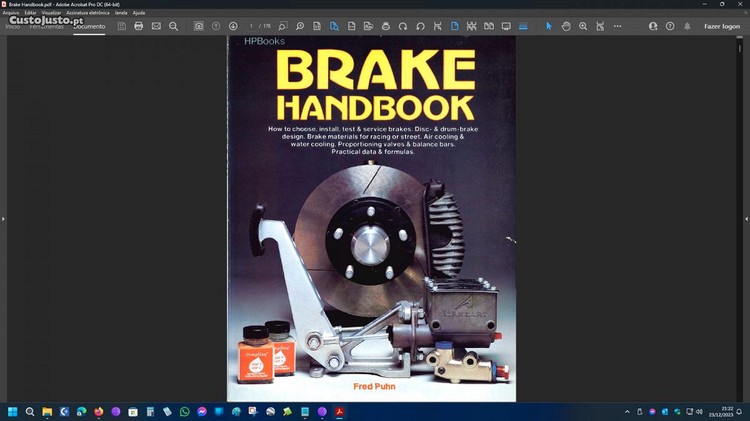
Task: Toggle the read mode monitor icon
Action: 506,26
